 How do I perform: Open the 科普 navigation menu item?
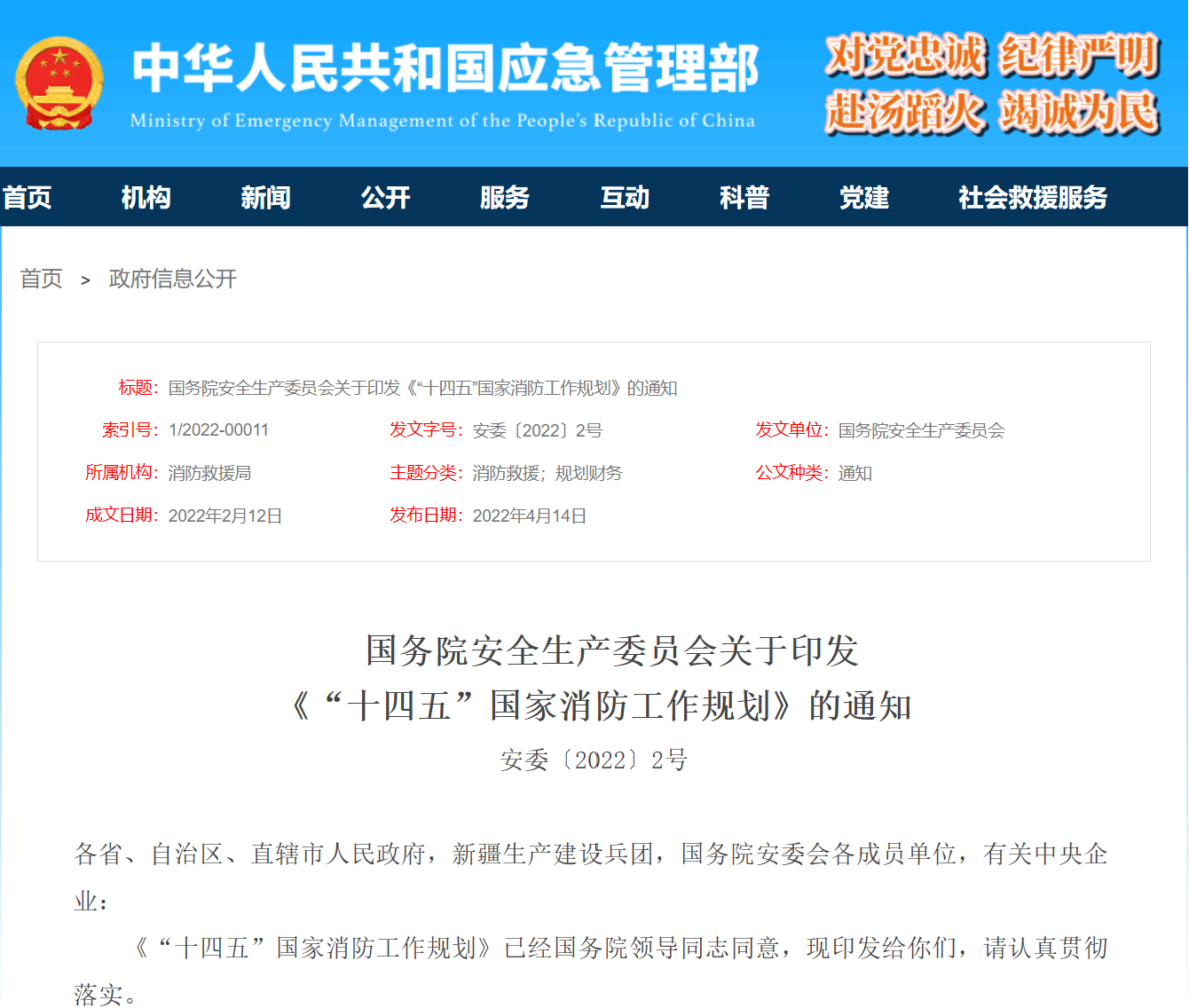744,197
